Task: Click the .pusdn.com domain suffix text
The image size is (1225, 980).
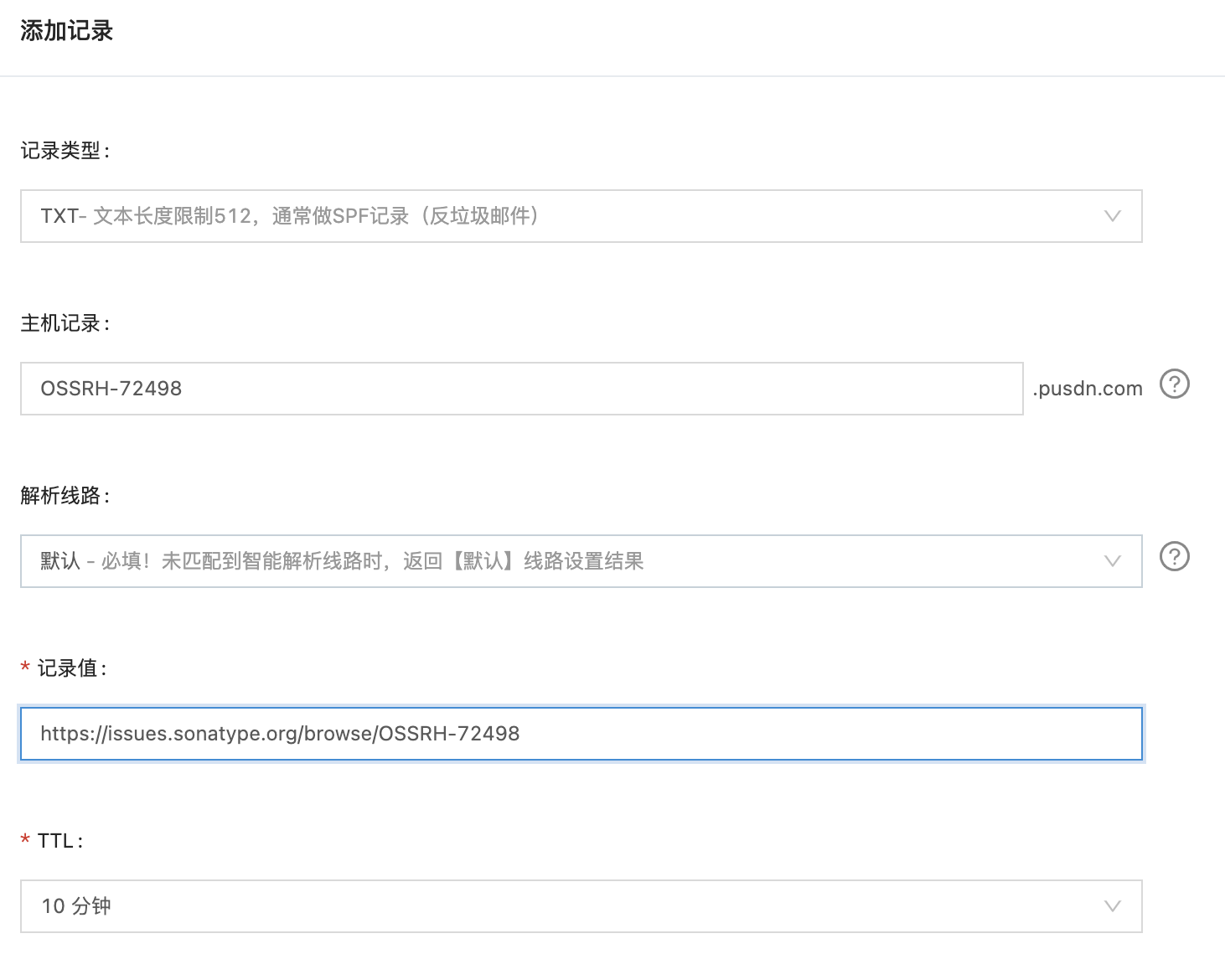Action: [1088, 389]
